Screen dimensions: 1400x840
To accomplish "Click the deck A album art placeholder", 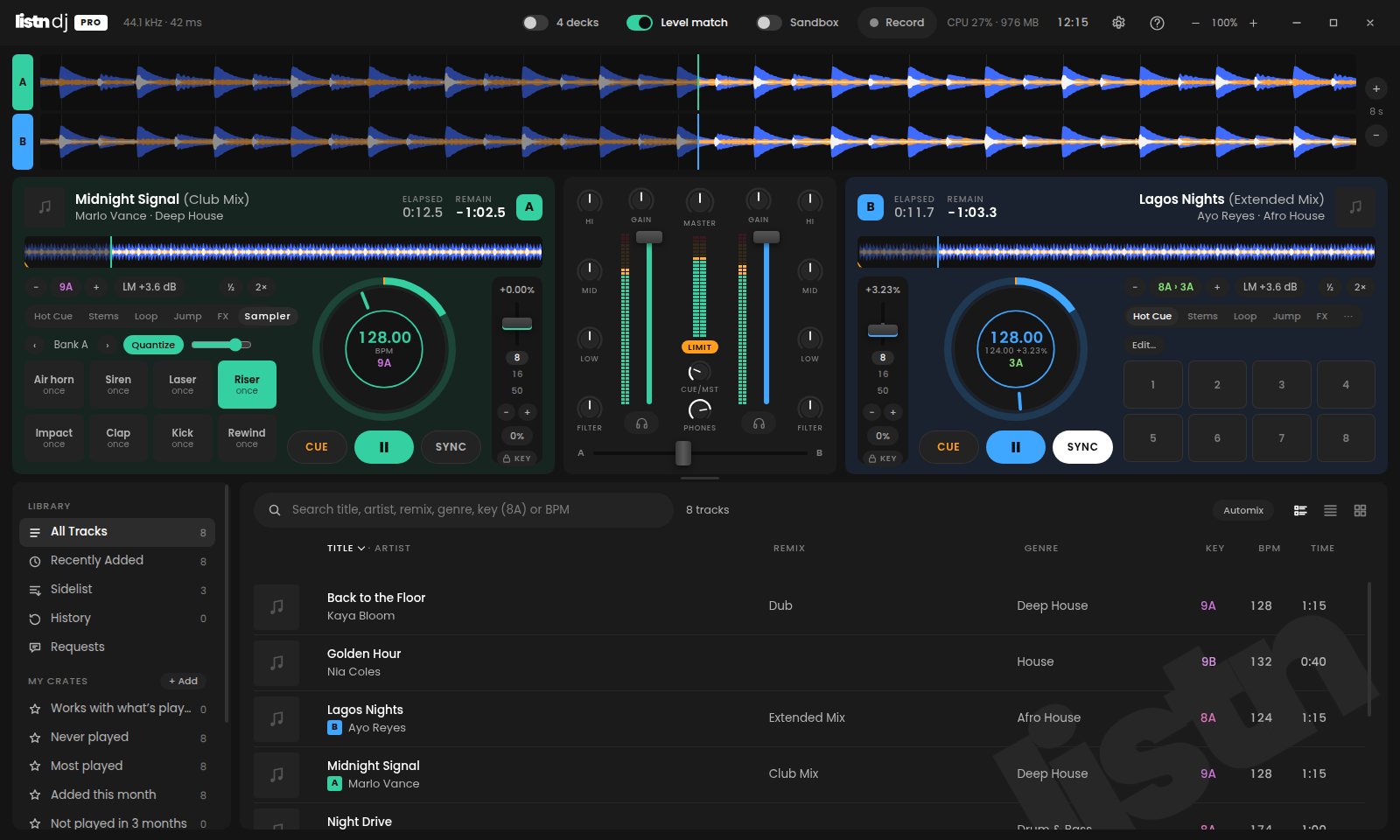I will [45, 207].
